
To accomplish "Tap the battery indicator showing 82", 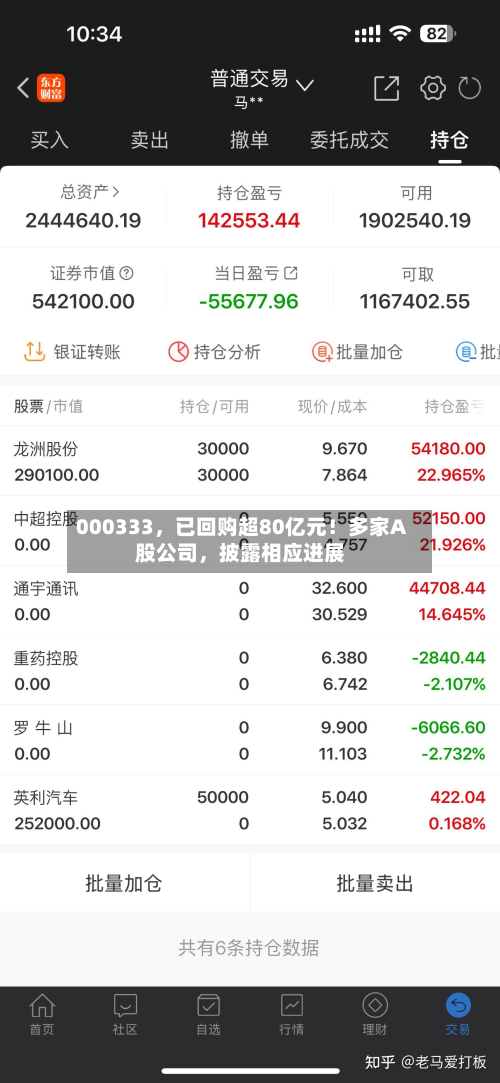I will click(x=438, y=33).
